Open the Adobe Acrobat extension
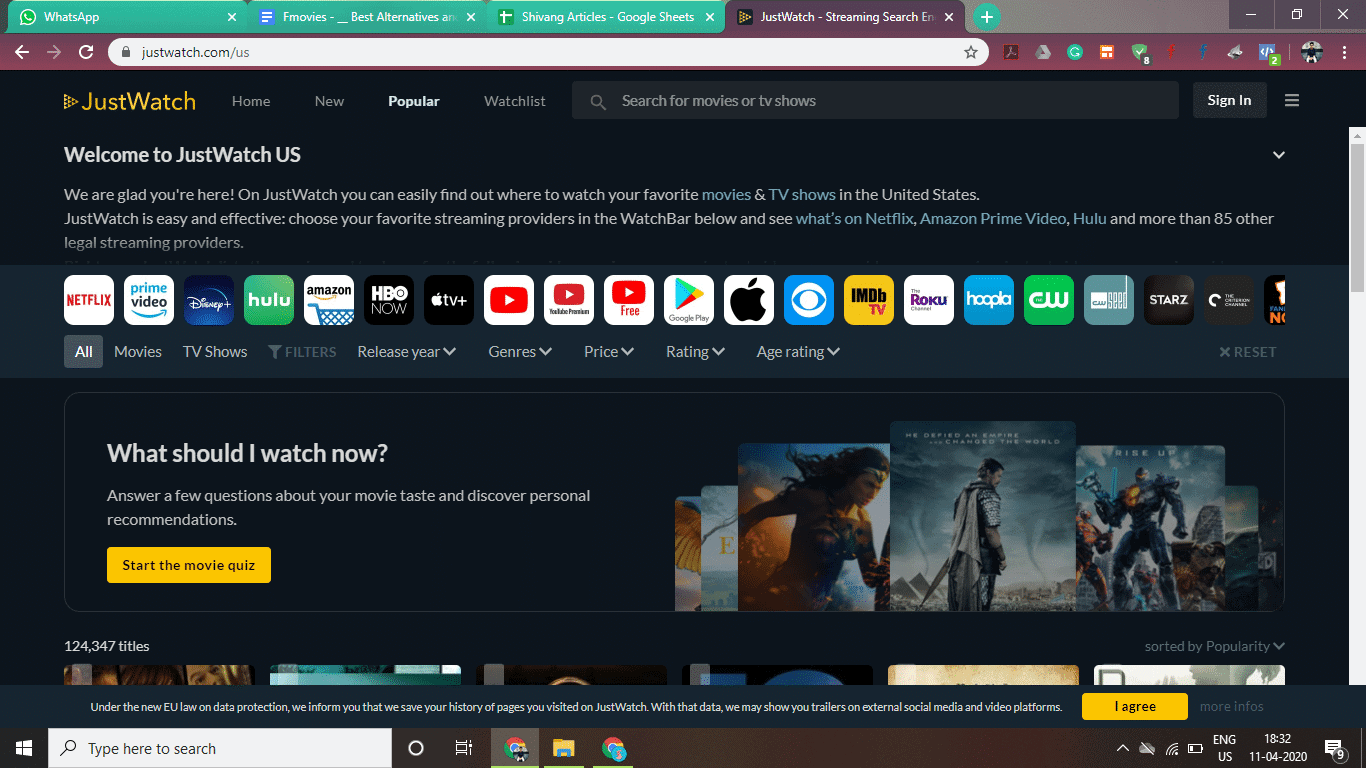 coord(1011,52)
